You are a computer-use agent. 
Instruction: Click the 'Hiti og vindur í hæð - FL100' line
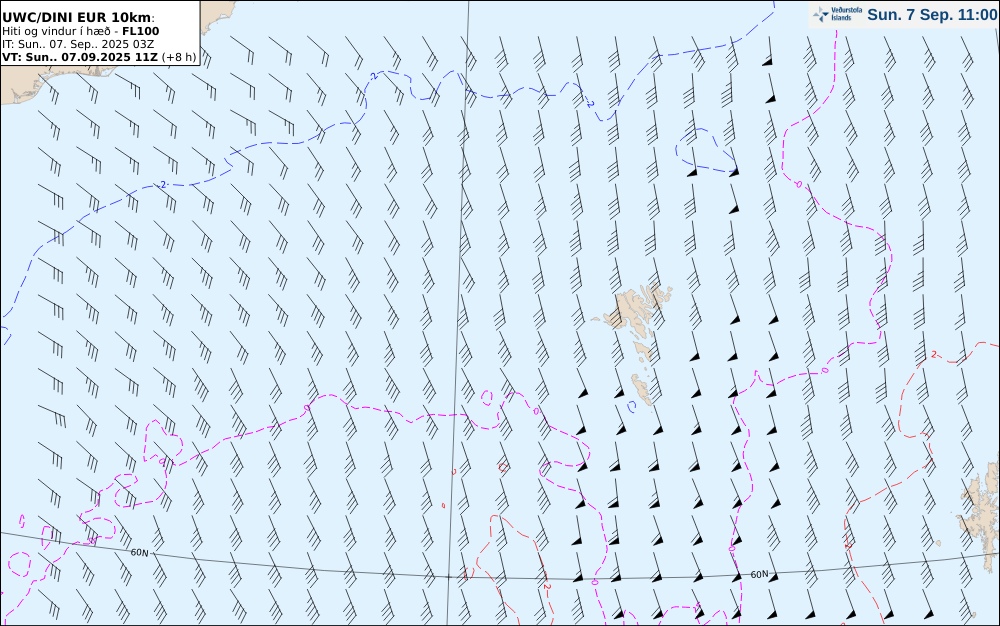click(x=80, y=31)
